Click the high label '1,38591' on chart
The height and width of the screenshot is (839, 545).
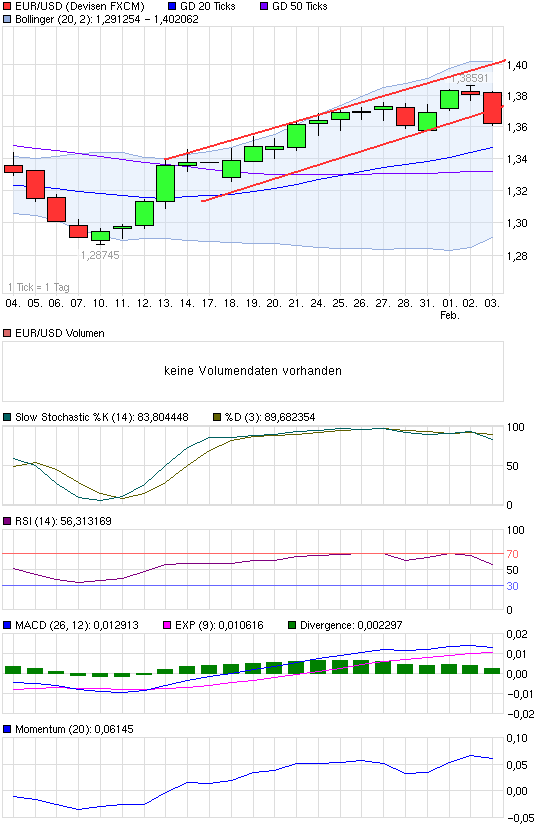(470, 78)
